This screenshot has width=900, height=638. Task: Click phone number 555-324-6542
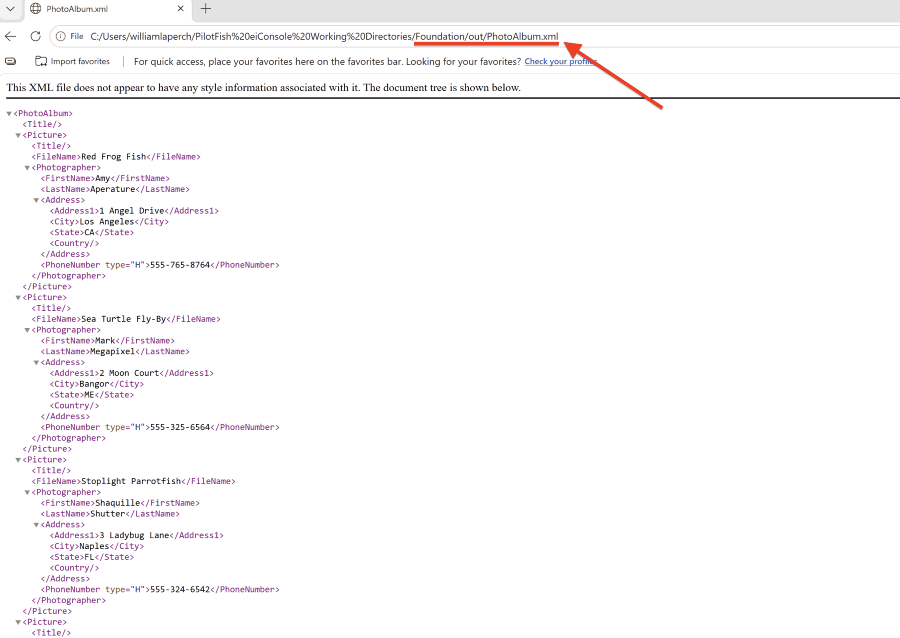(x=180, y=590)
